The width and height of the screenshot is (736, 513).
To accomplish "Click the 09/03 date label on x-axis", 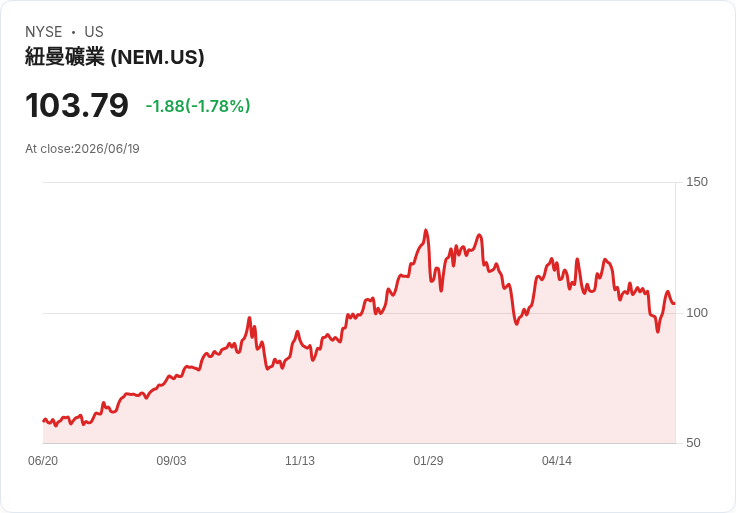I will click(171, 461).
